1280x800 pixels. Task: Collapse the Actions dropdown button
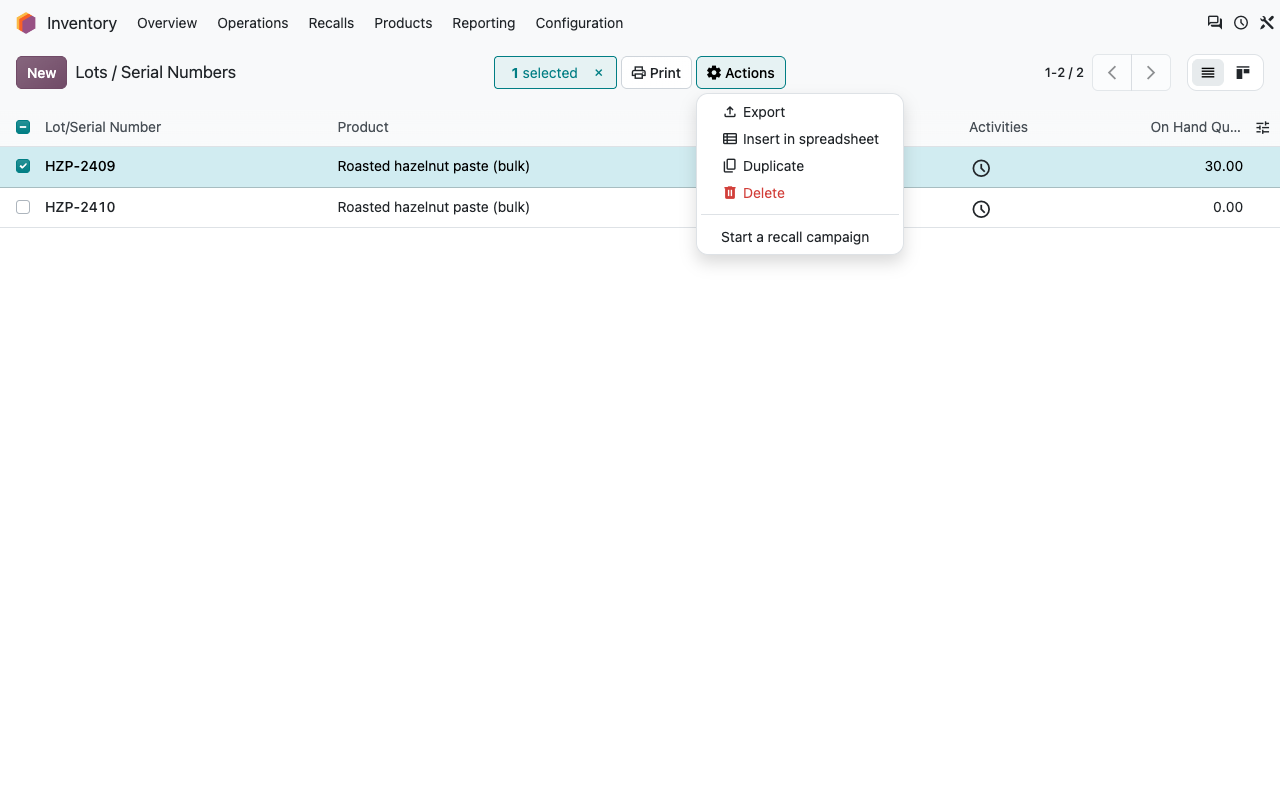click(741, 73)
